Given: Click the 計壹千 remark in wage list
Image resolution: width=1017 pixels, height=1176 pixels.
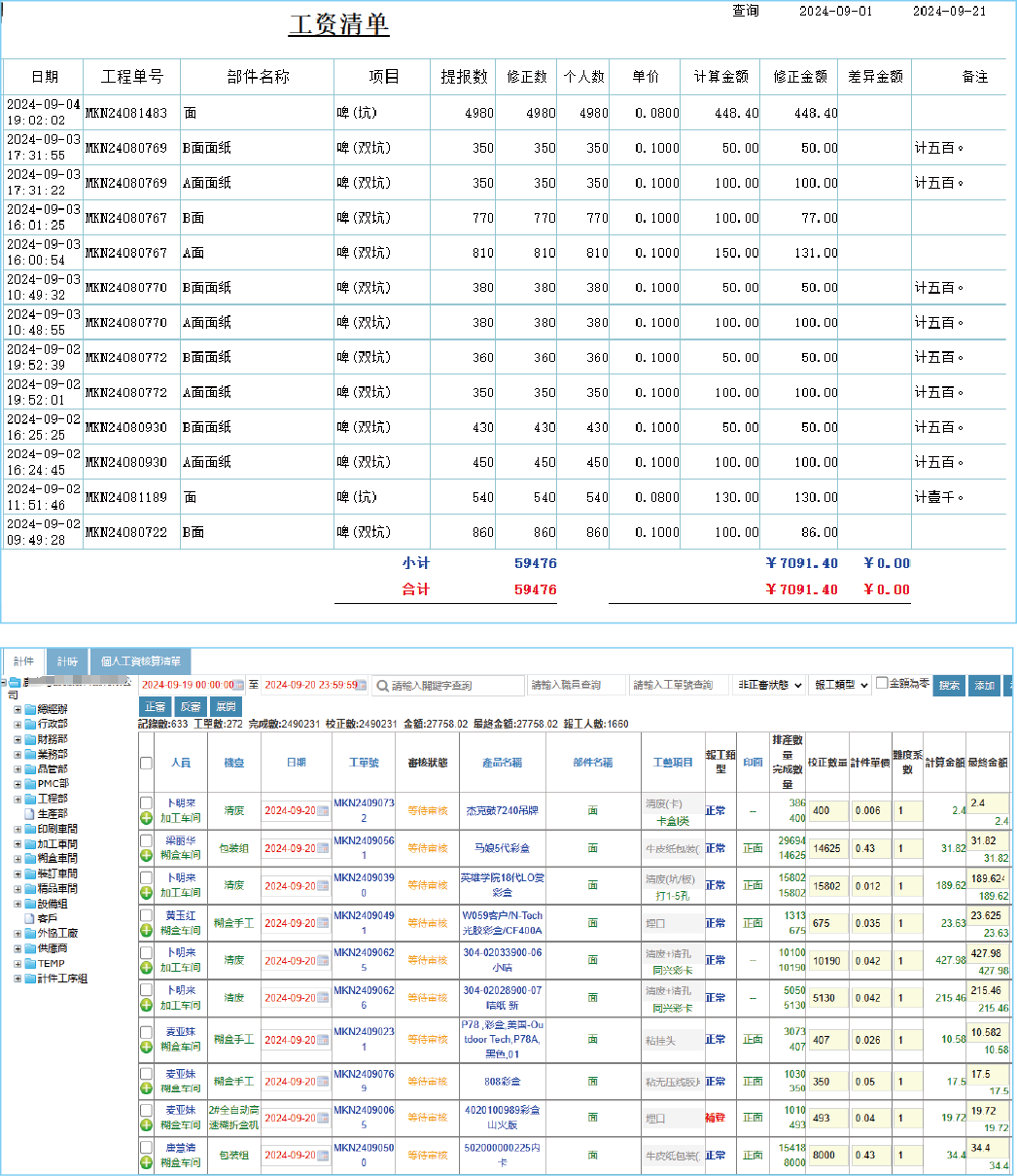Looking at the screenshot, I should tap(939, 497).
